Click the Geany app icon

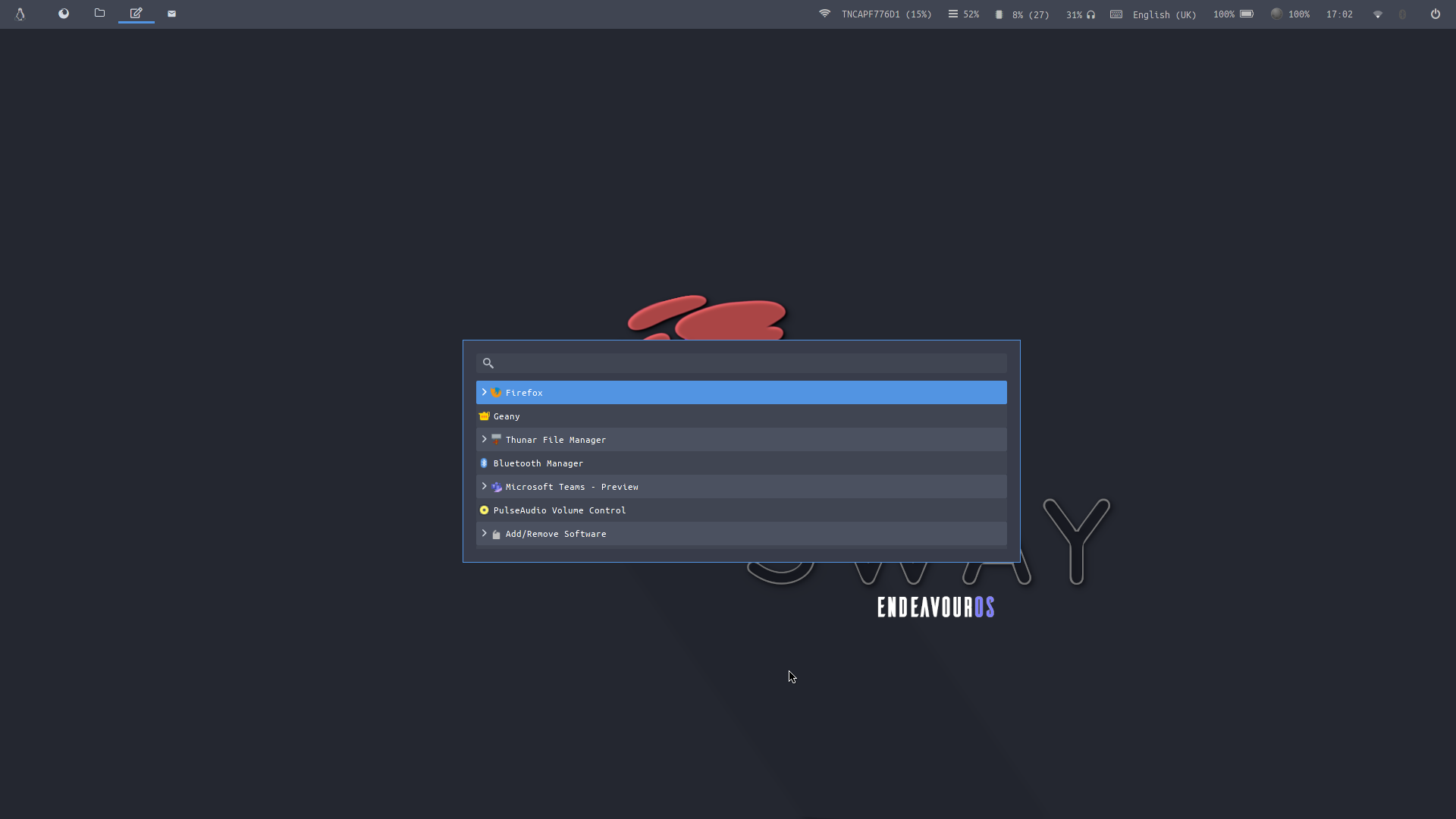(x=485, y=416)
